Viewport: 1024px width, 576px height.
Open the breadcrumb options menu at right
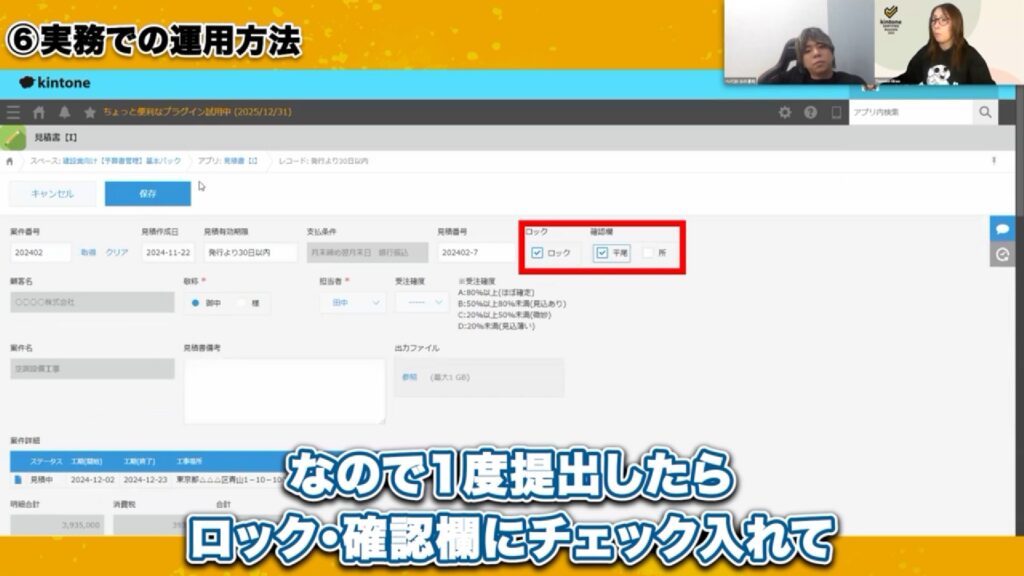tap(994, 161)
